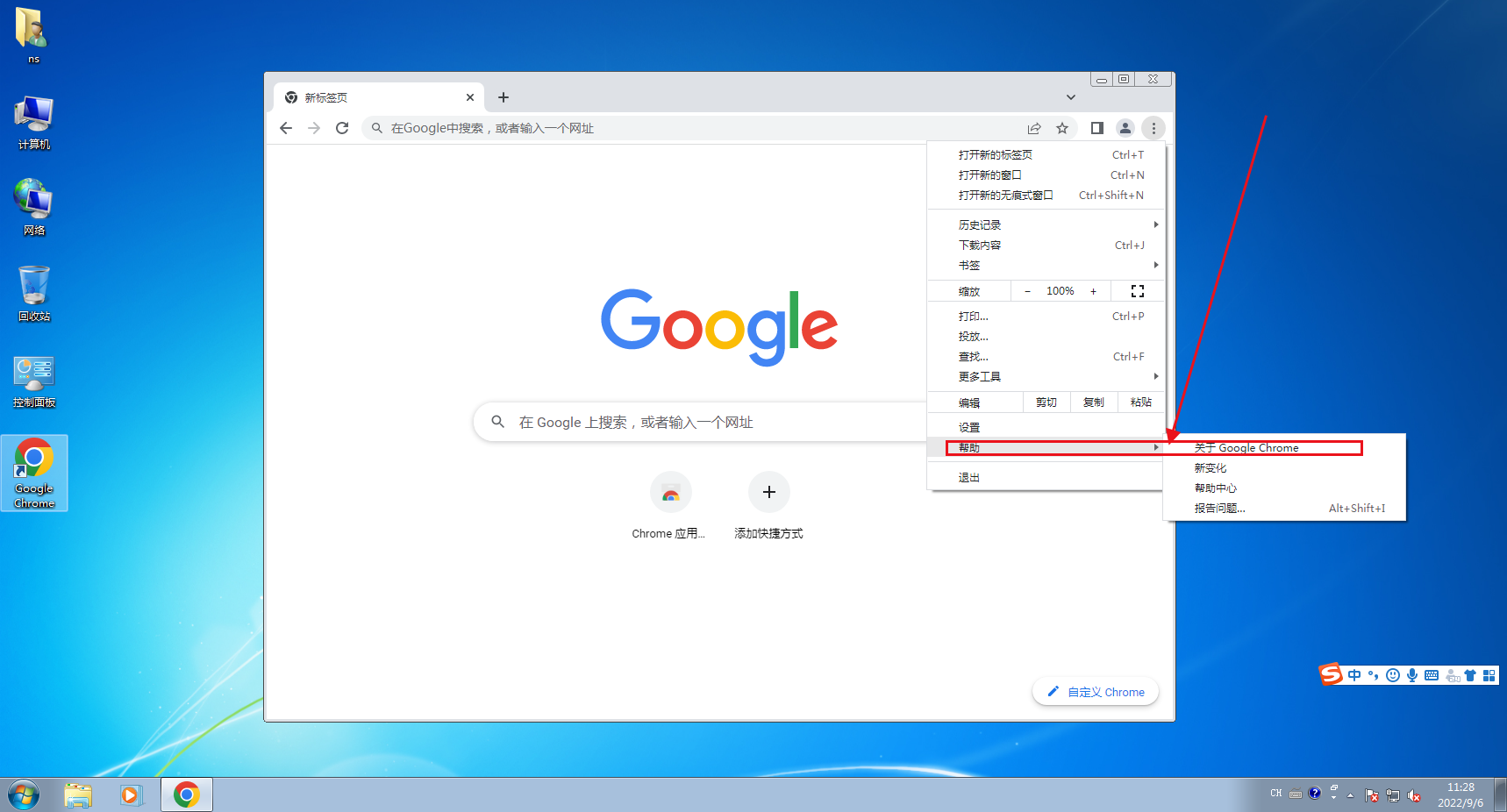Open 下载内容 from the menu
Viewport: 1507px width, 812px height.
(x=1046, y=246)
